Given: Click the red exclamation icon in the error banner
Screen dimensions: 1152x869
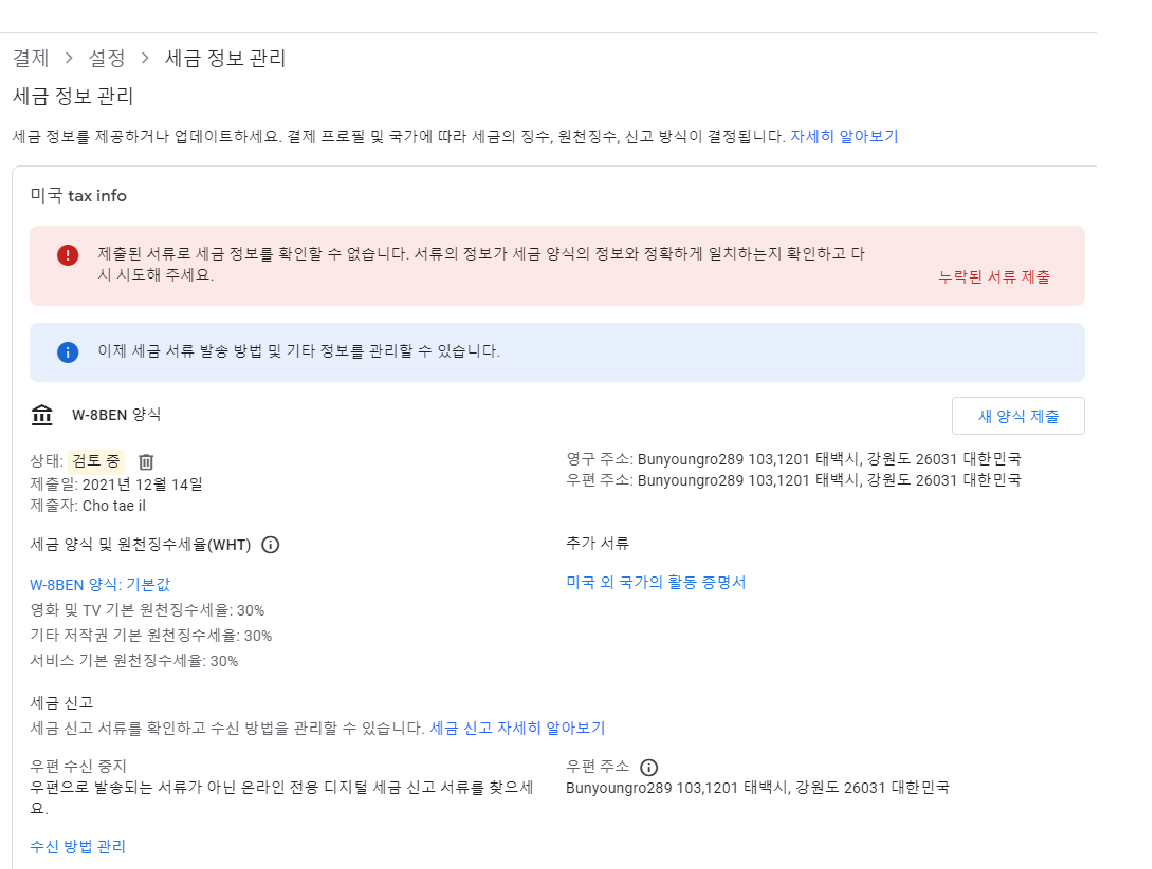Looking at the screenshot, I should pos(67,255).
